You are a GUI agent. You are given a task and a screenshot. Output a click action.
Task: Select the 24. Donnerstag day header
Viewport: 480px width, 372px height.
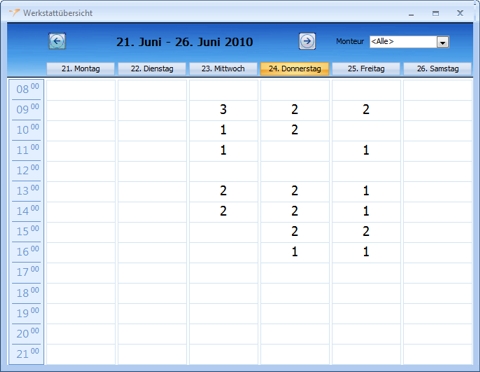point(295,69)
